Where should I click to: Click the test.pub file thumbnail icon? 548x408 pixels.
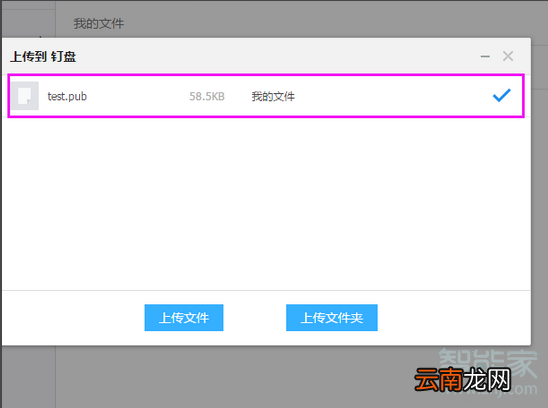24,96
